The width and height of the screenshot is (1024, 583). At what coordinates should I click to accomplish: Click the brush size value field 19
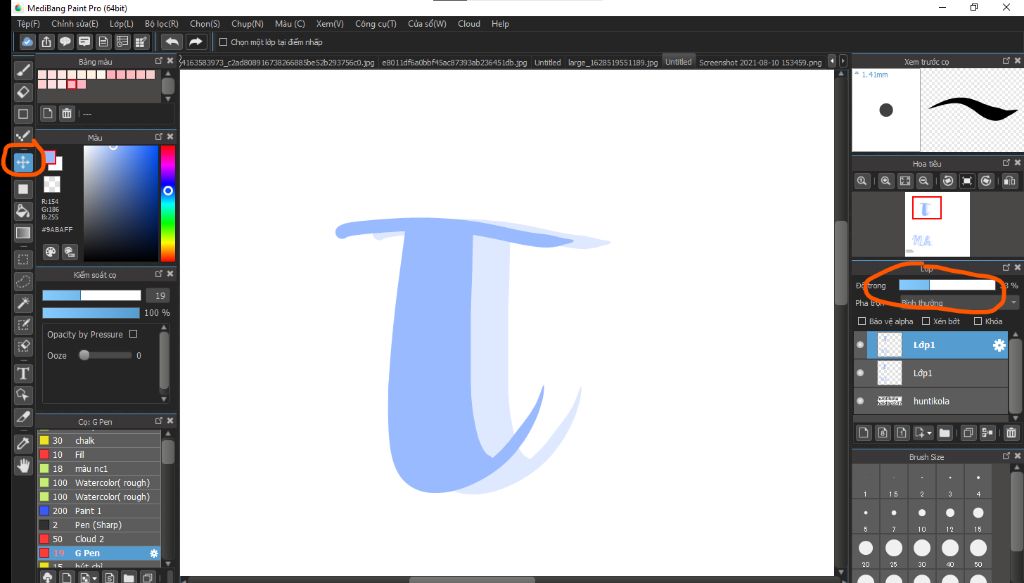pos(160,295)
